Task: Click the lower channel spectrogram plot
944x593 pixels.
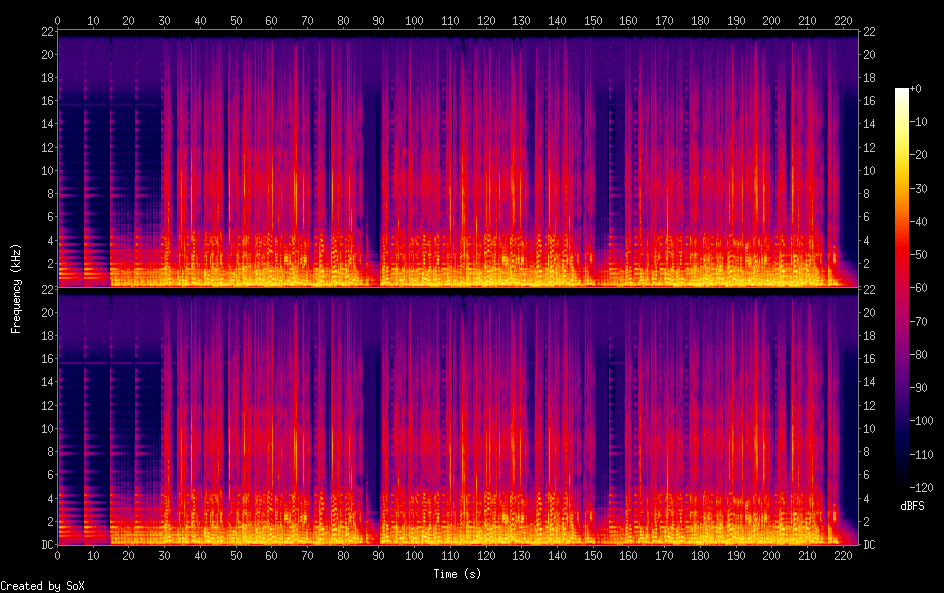Action: click(x=458, y=417)
